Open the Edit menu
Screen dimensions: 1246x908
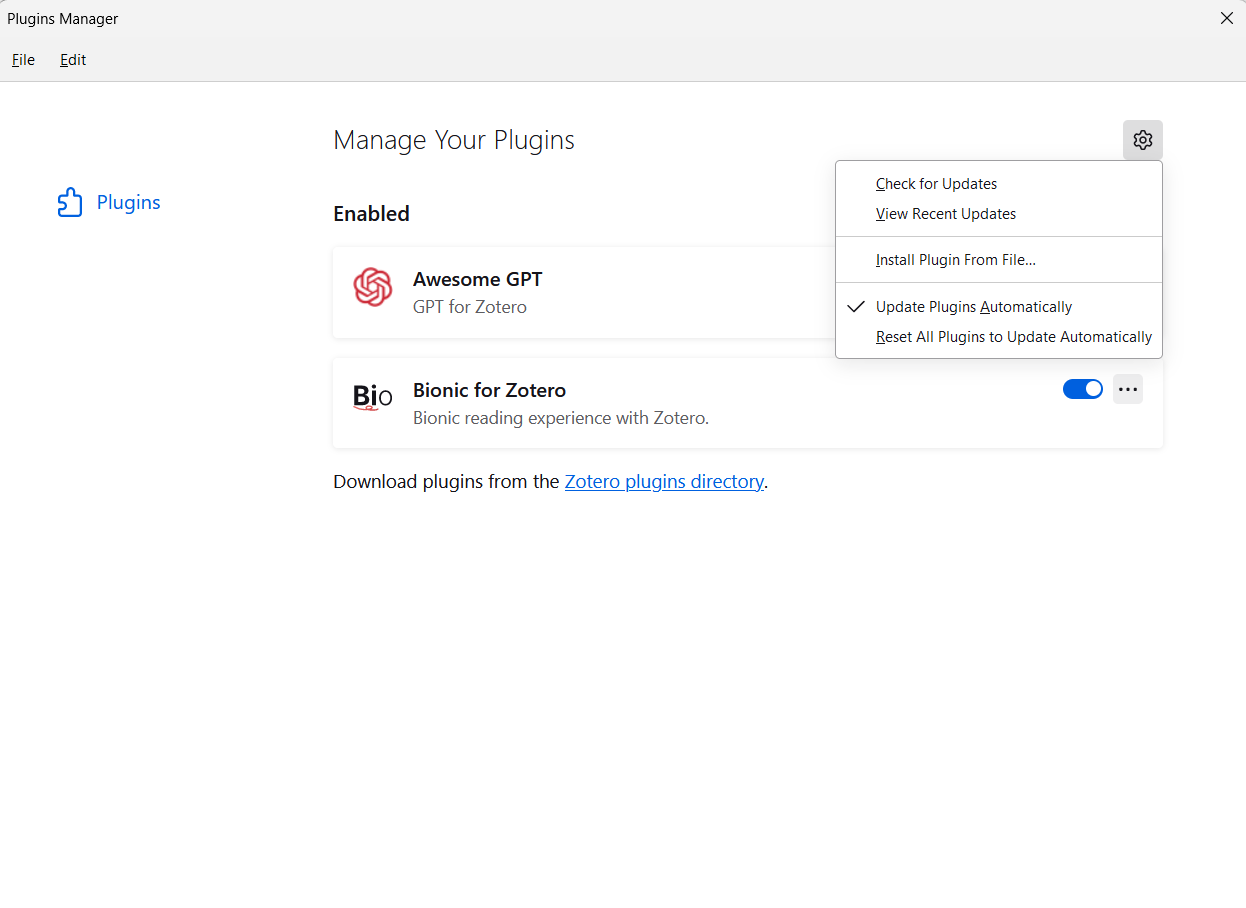[x=73, y=60]
